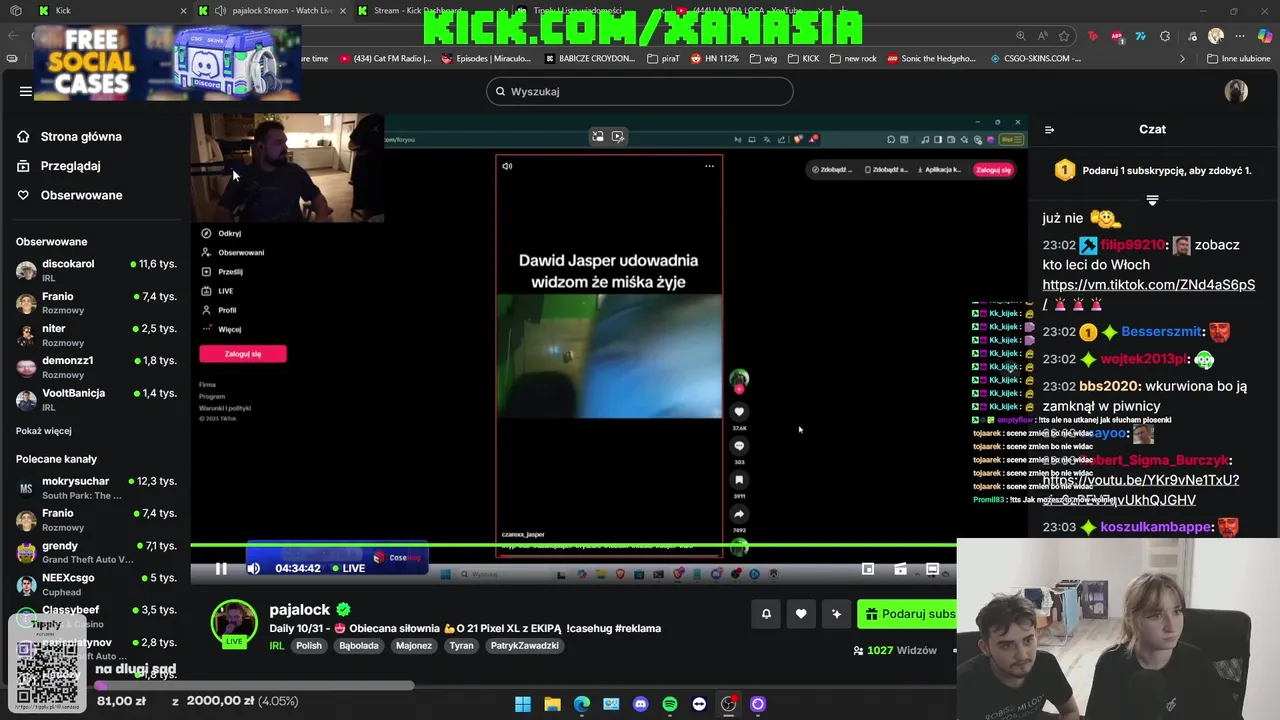Select the PatrykZawadzki tag

pyautogui.click(x=525, y=646)
